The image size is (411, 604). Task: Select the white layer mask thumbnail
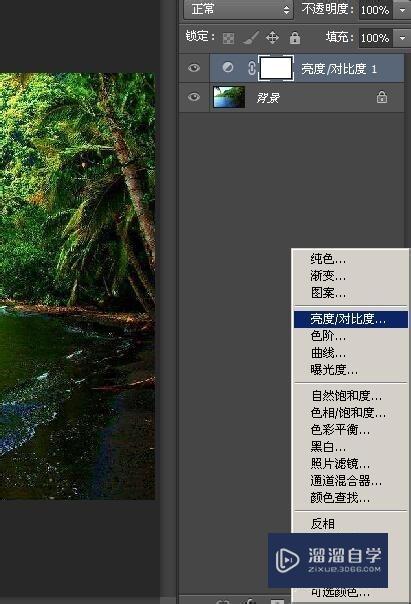pyautogui.click(x=276, y=68)
